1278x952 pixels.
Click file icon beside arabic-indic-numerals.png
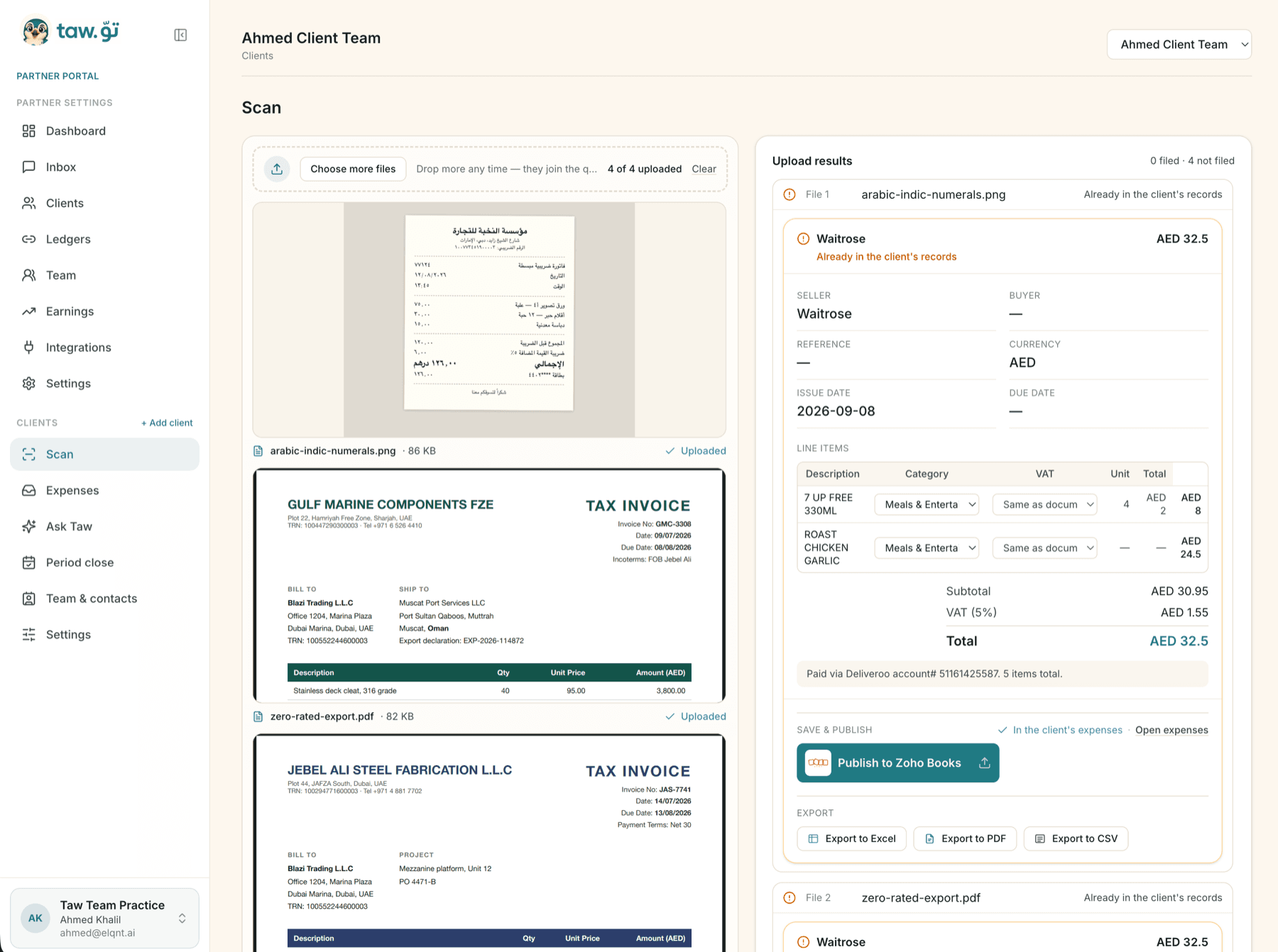click(258, 451)
